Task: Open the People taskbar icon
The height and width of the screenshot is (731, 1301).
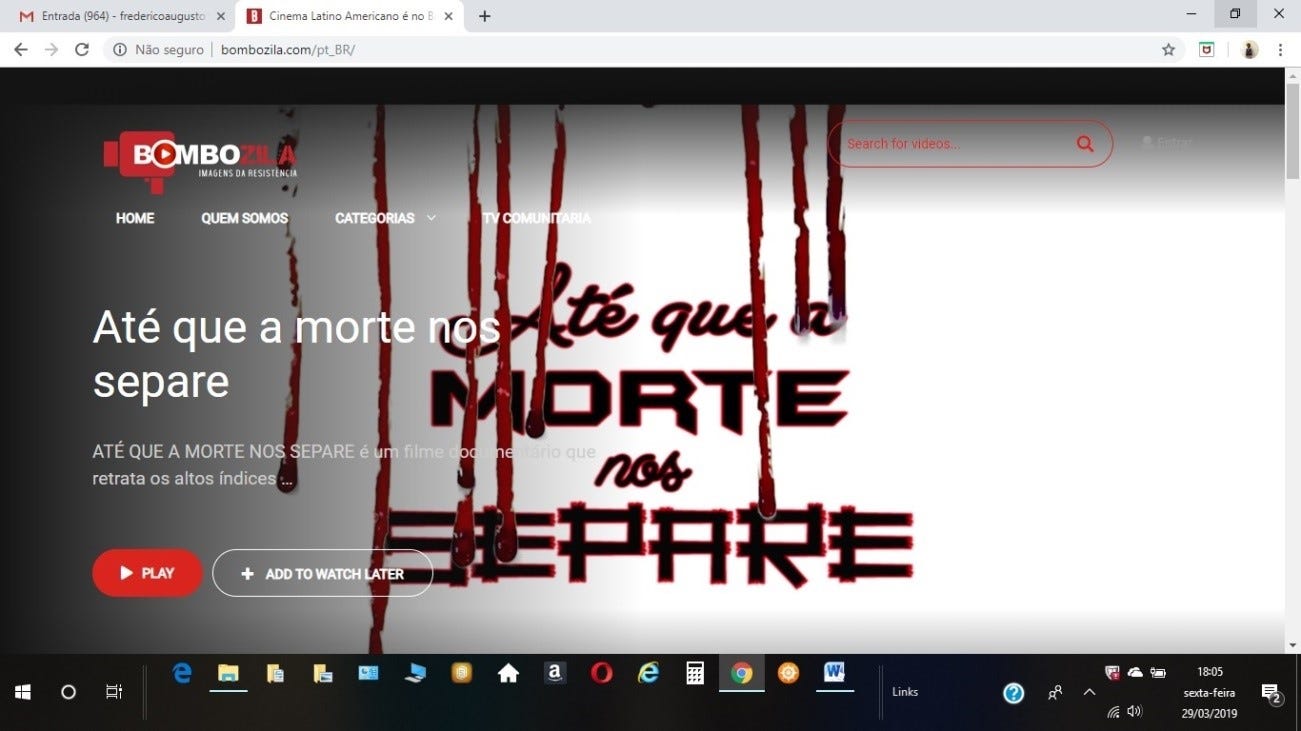Action: click(x=1054, y=692)
